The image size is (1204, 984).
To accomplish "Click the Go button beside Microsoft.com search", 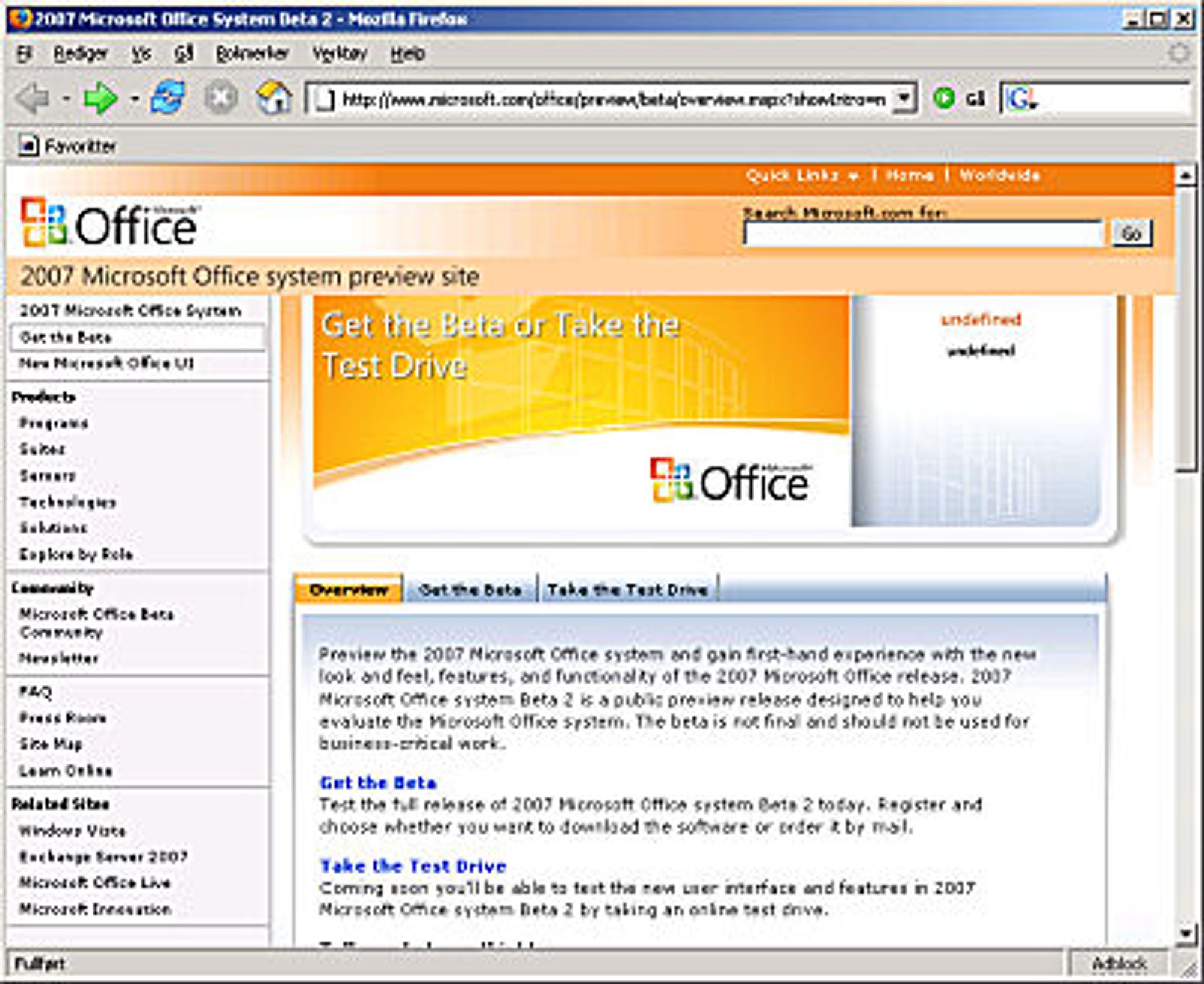I will coord(1132,234).
